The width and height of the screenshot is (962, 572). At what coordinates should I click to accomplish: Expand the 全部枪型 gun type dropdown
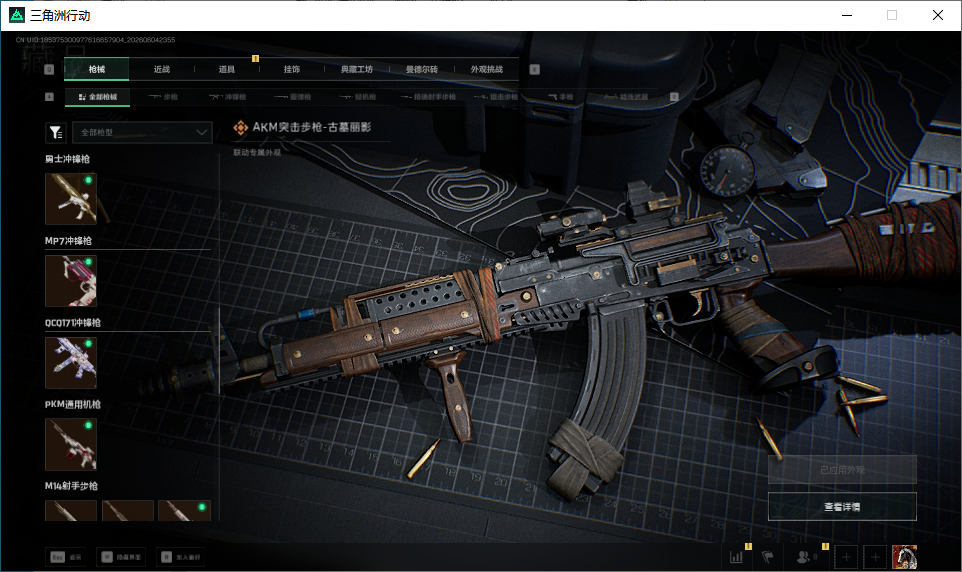click(x=142, y=133)
